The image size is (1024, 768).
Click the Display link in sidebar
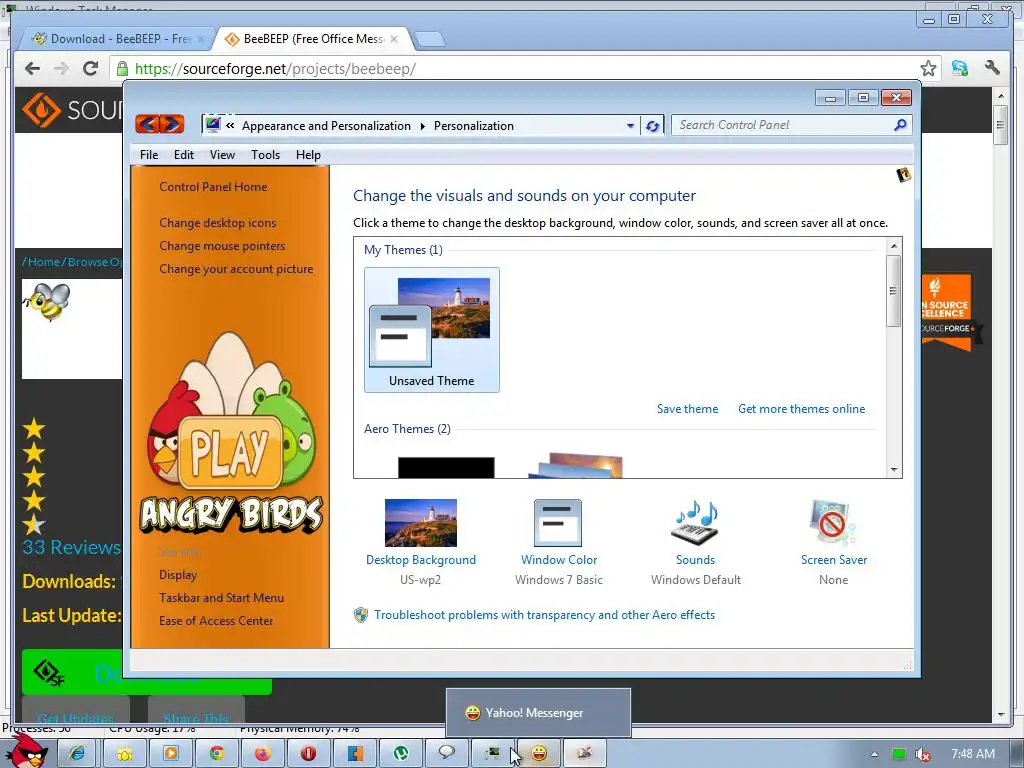(178, 575)
